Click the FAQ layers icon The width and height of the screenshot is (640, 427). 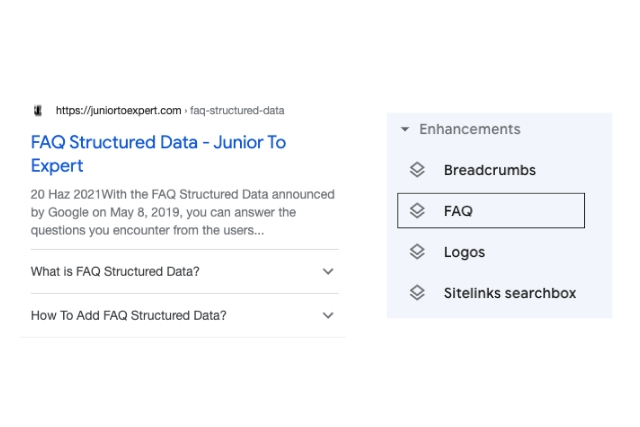click(x=418, y=211)
